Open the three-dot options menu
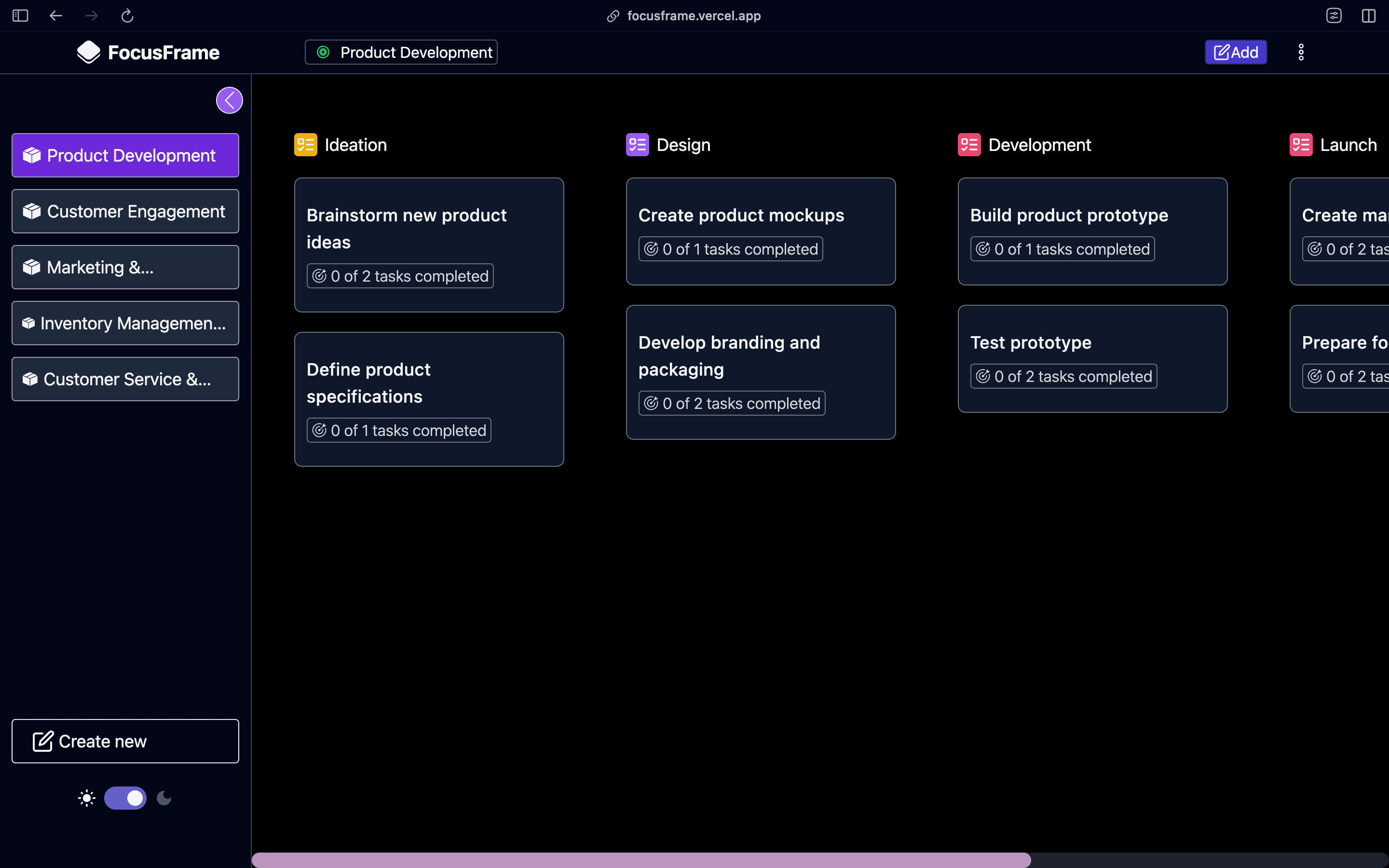This screenshot has width=1389, height=868. tap(1301, 52)
